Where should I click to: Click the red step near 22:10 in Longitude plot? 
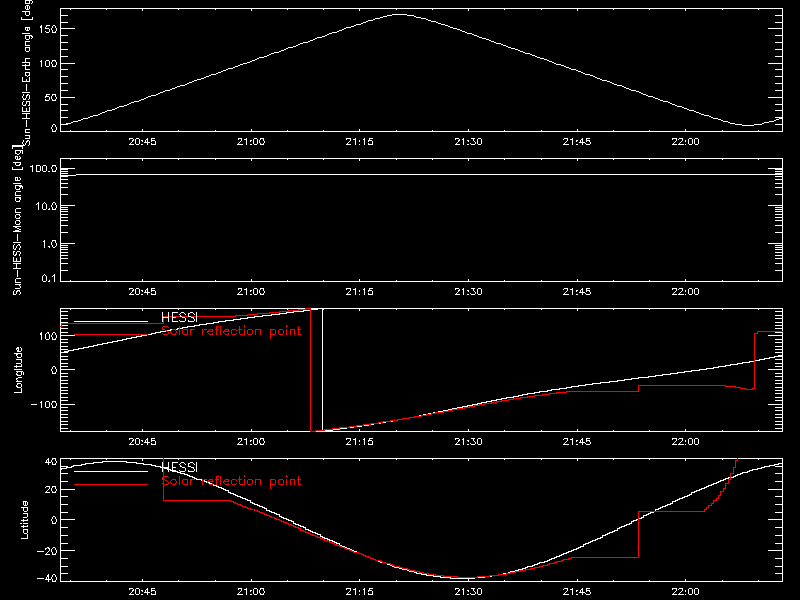(x=755, y=361)
